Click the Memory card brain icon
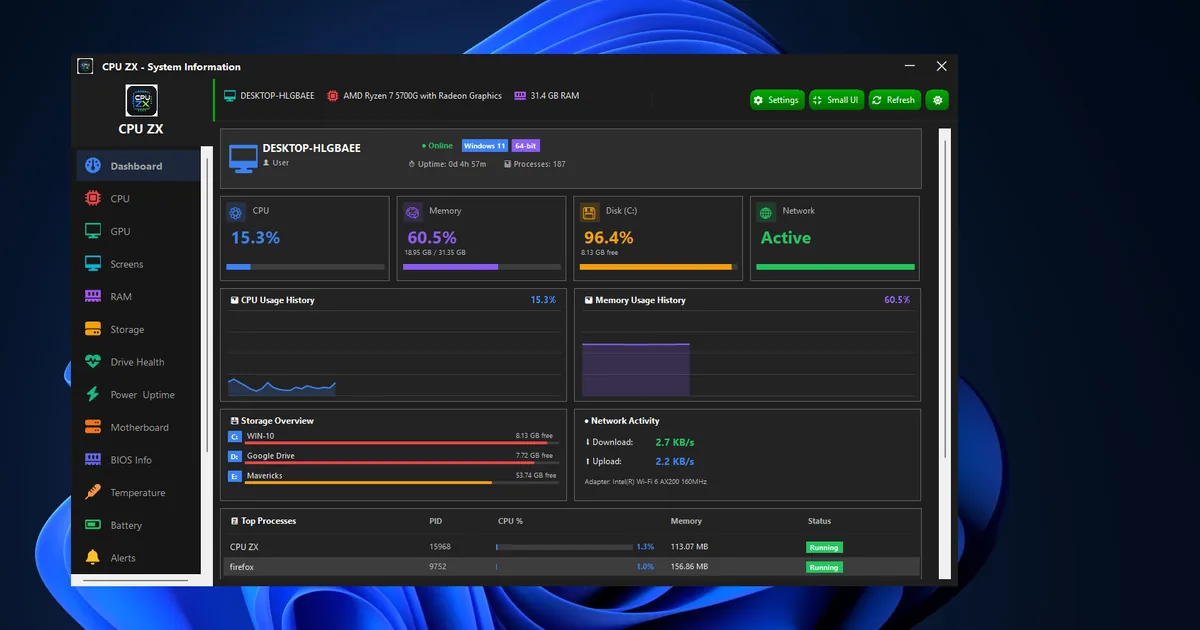Image resolution: width=1200 pixels, height=630 pixels. [413, 213]
